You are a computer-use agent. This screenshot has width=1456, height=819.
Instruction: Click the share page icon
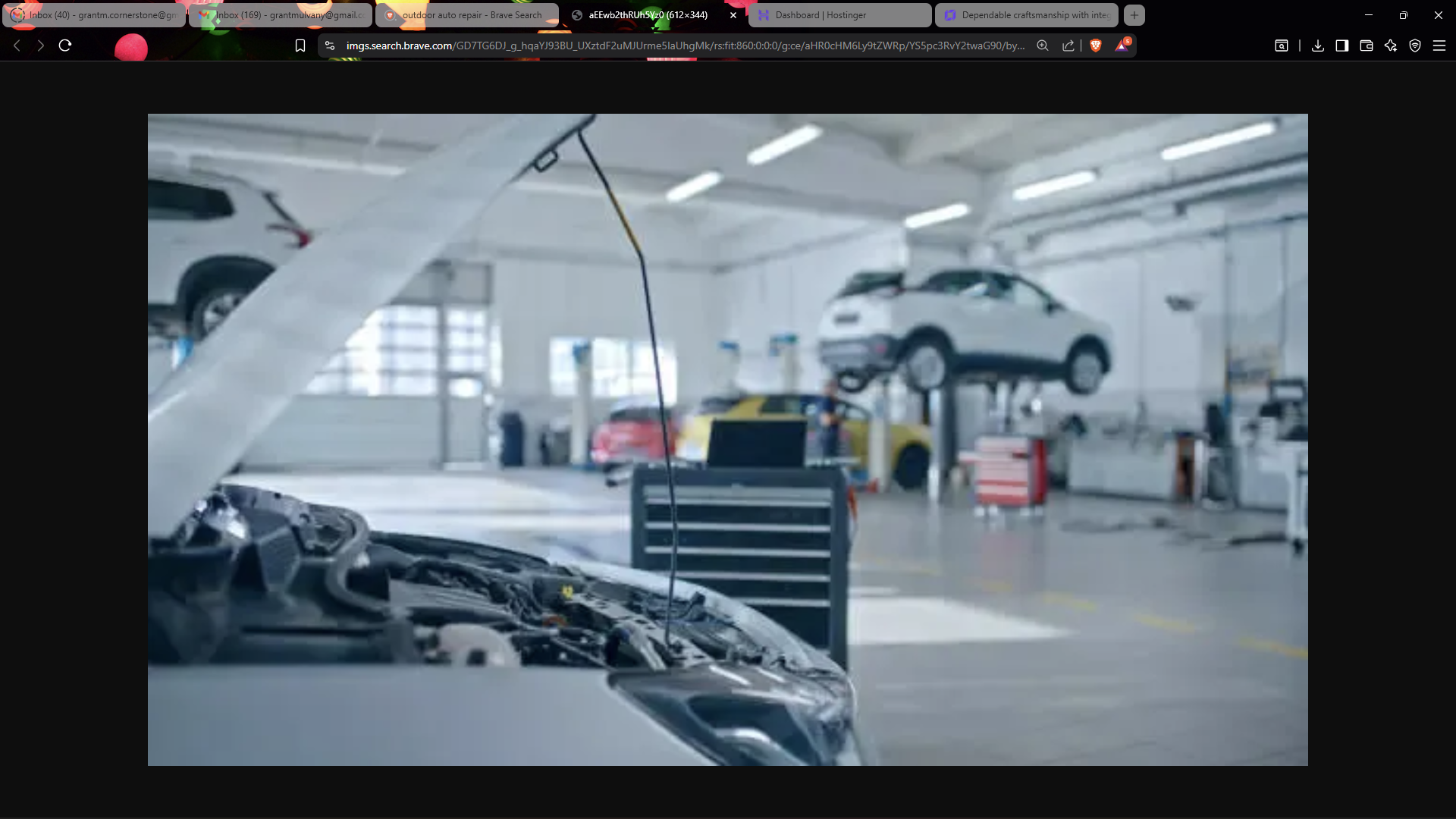1068,45
